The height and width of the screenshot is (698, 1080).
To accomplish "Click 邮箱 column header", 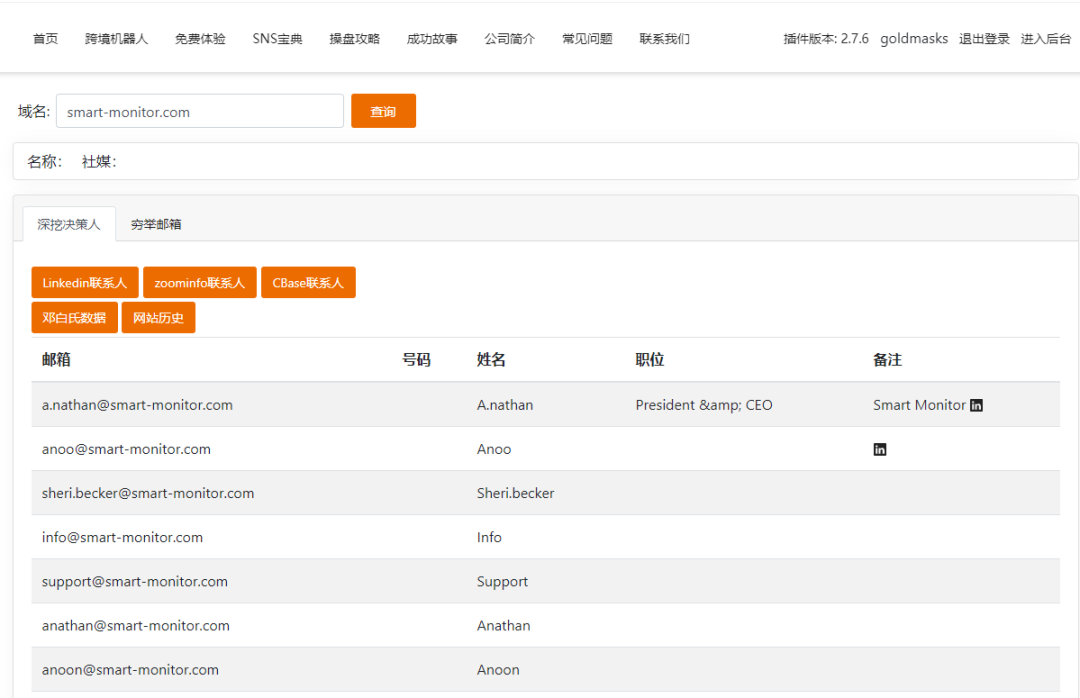I will tap(56, 360).
